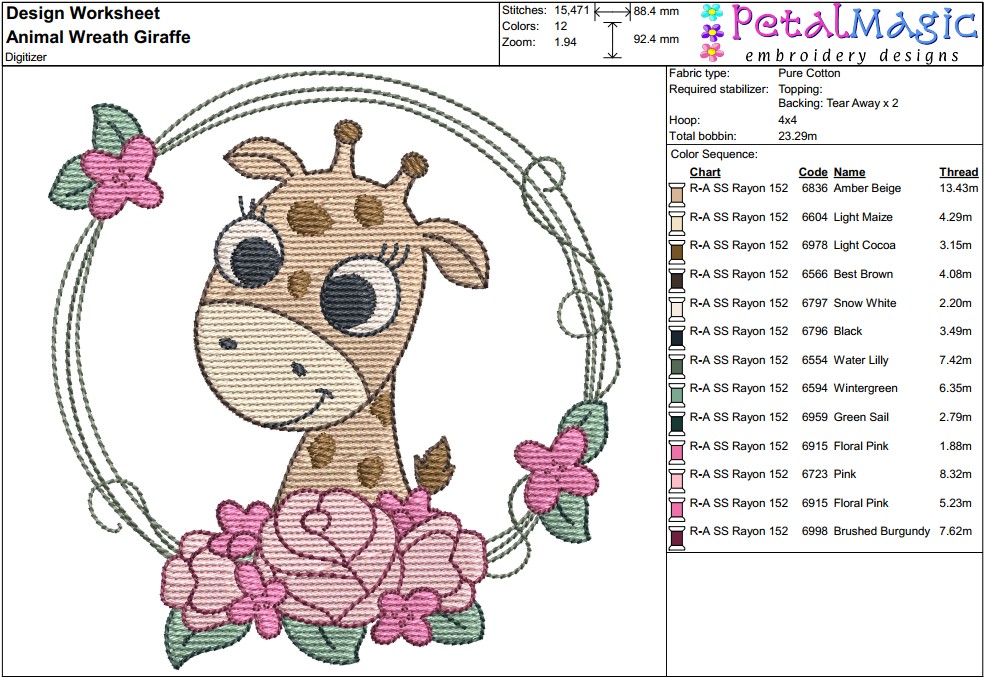
Task: Click the 88.4 mm width value
Action: click(656, 11)
